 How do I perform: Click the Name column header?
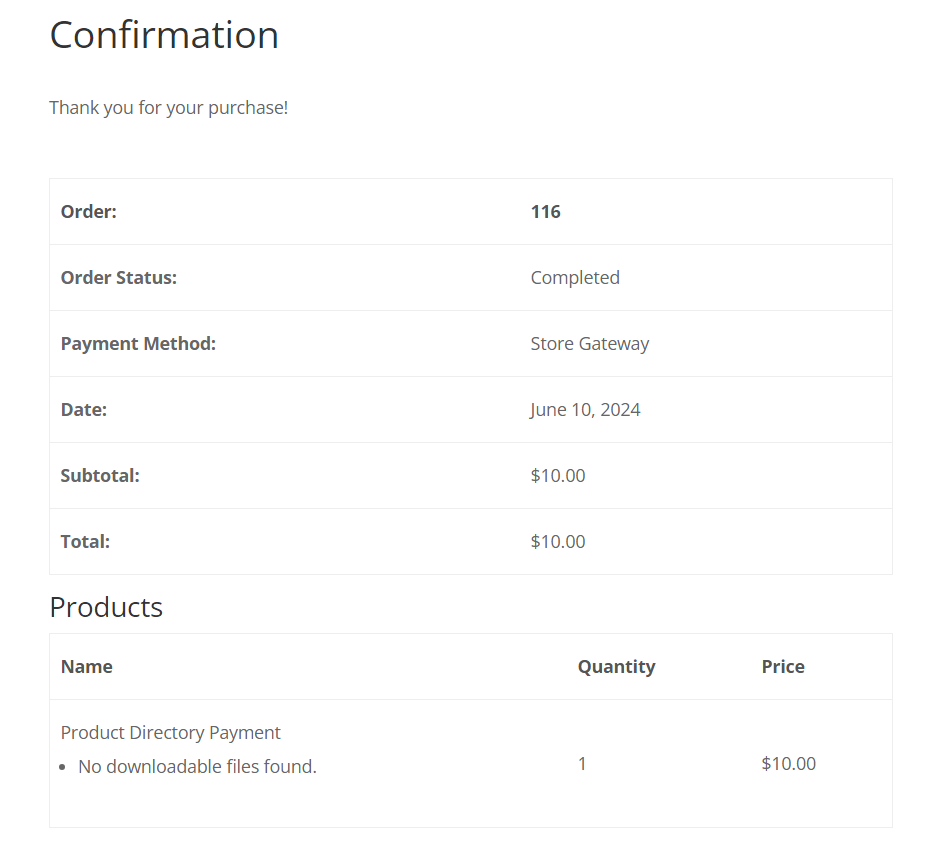click(x=87, y=667)
